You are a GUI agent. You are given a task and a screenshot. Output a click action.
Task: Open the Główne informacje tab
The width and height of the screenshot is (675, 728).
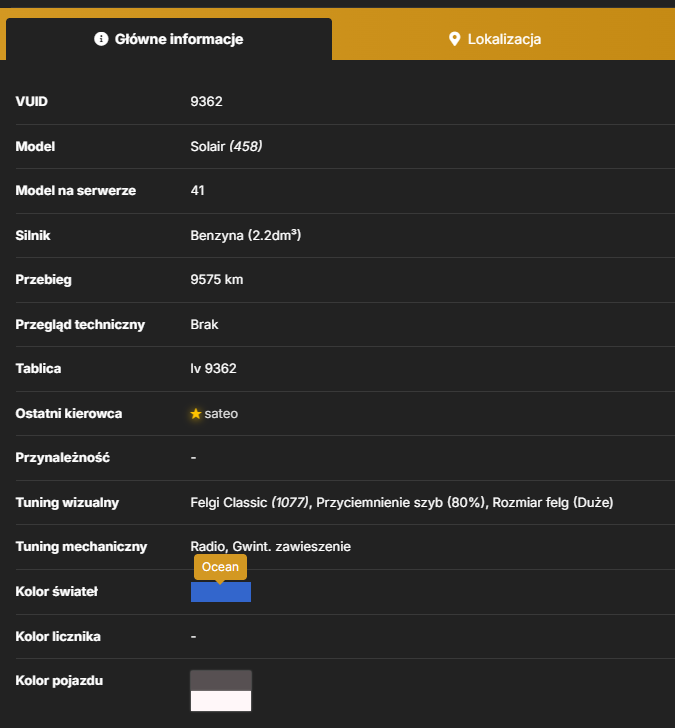tap(169, 39)
